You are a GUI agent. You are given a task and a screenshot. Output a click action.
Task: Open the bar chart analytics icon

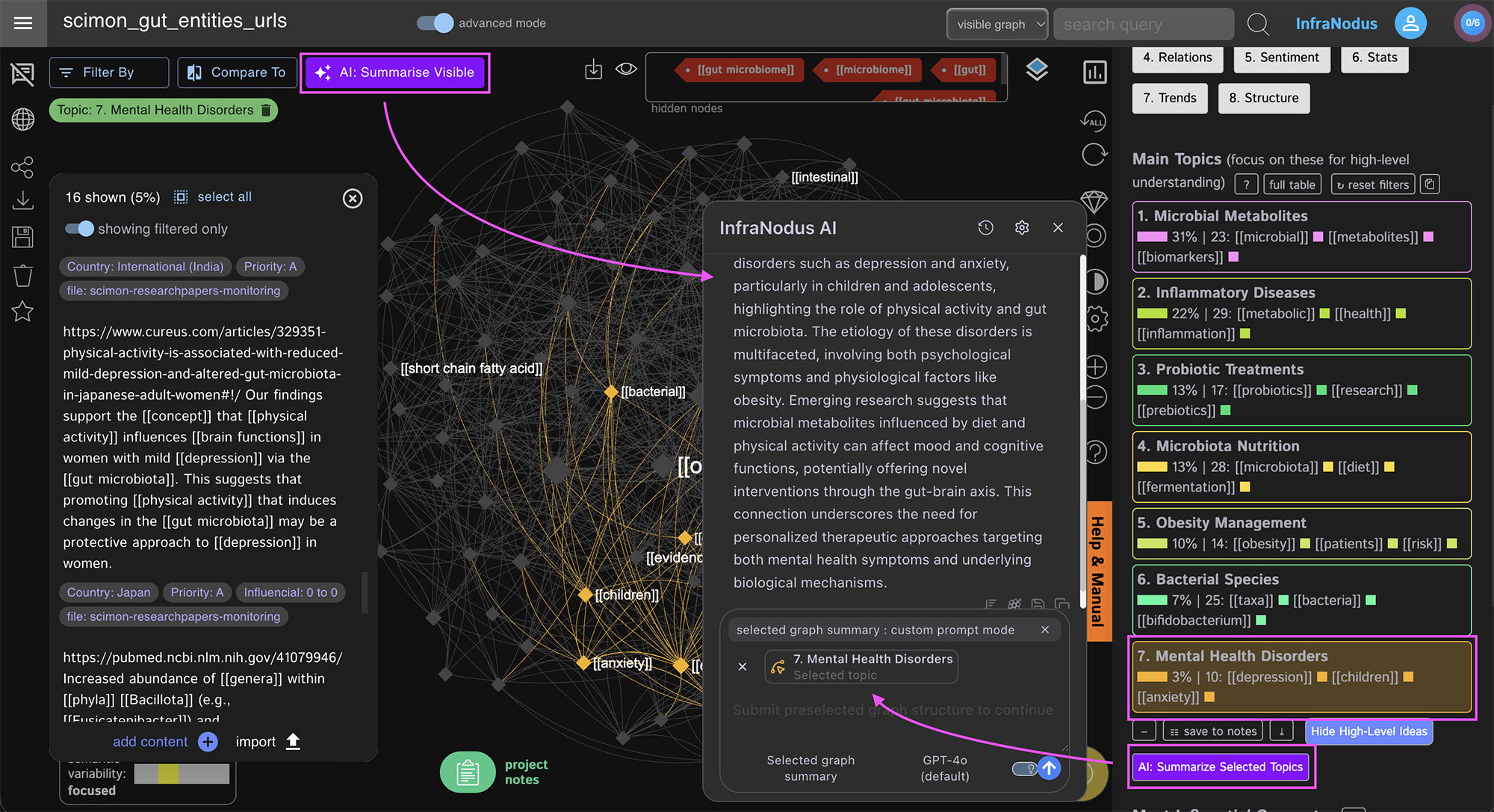pos(1094,72)
